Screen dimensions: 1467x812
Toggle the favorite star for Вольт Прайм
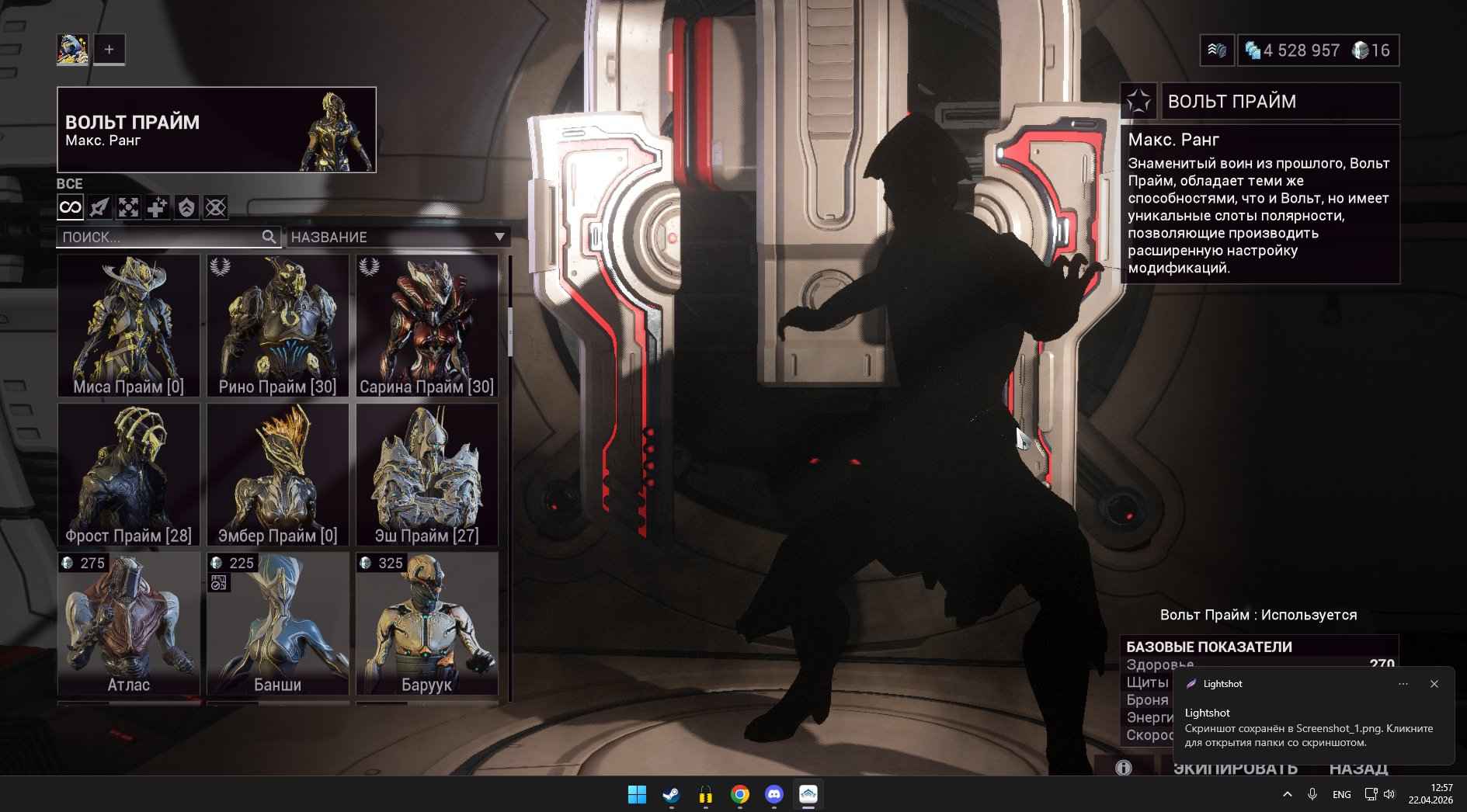1138,102
